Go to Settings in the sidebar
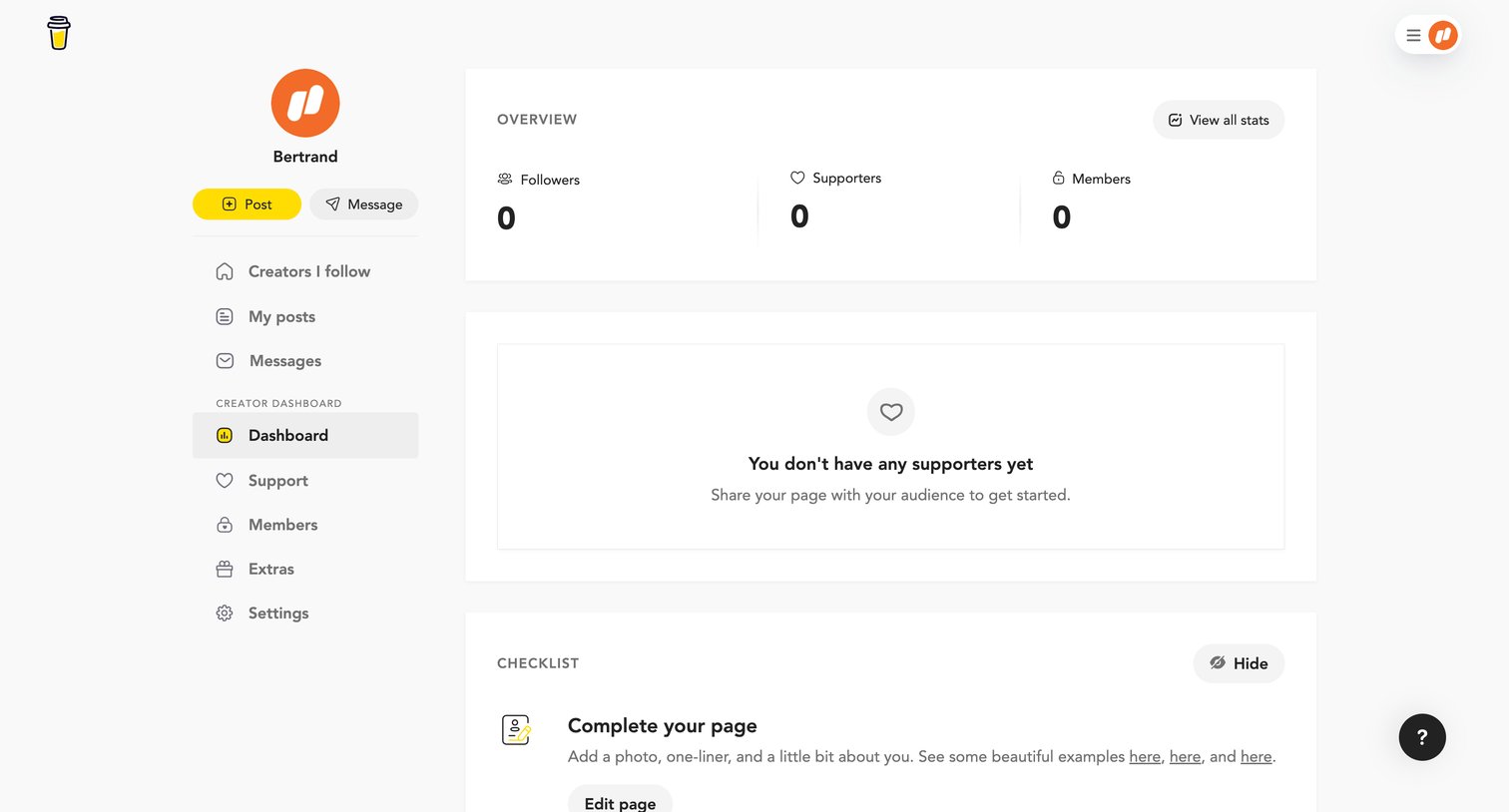Image resolution: width=1509 pixels, height=812 pixels. [x=278, y=613]
